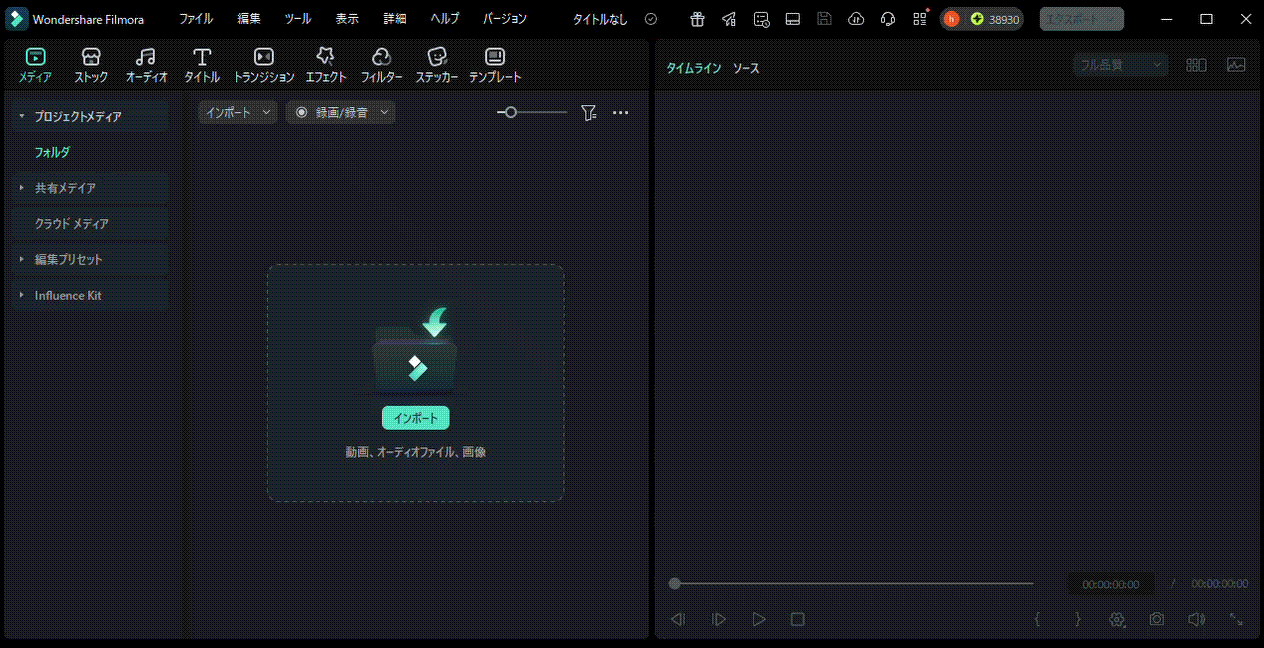This screenshot has height=648, width=1264.
Task: Open the Stock media tab icon
Action: click(x=91, y=58)
